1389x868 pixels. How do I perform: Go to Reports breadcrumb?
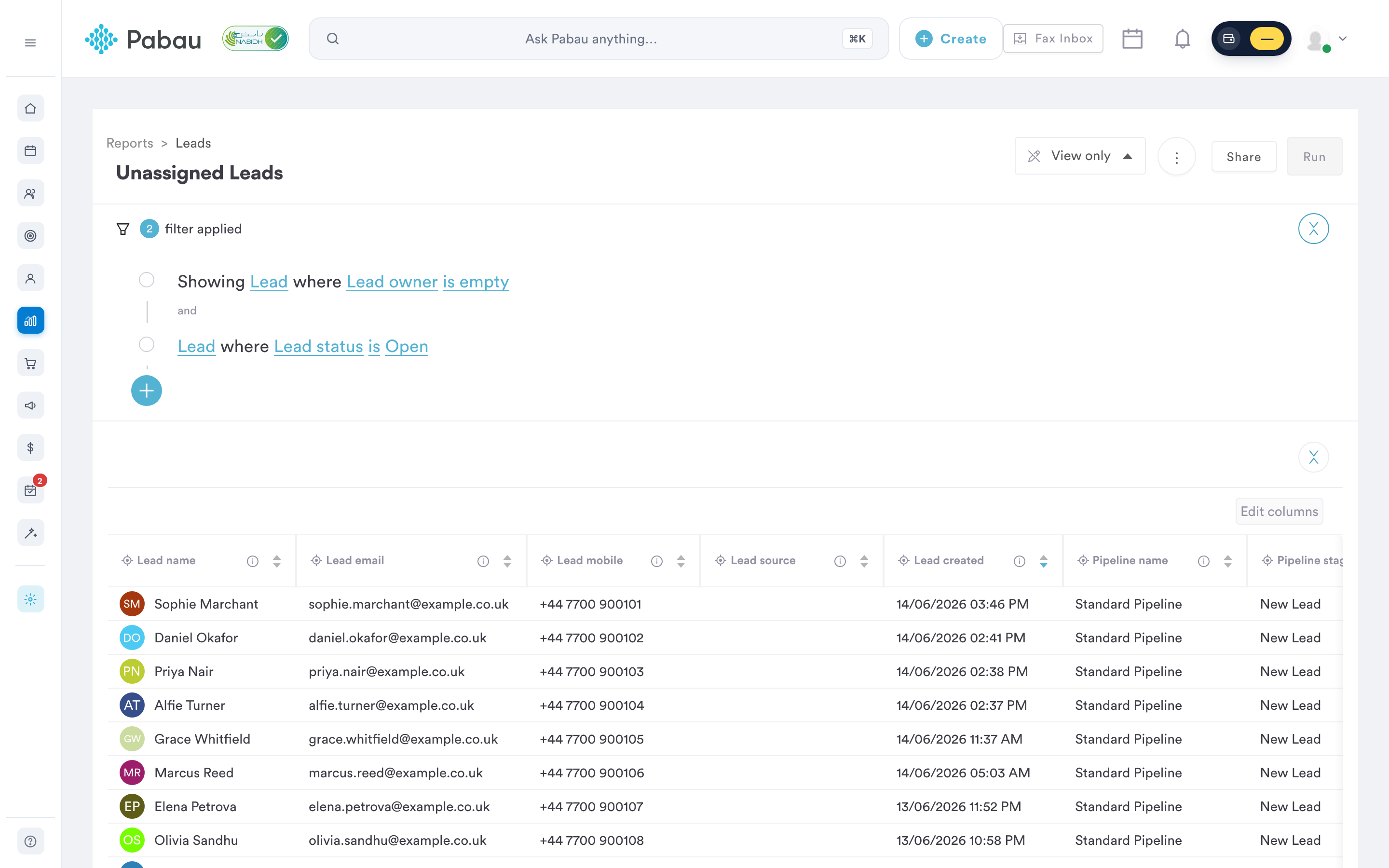[130, 143]
